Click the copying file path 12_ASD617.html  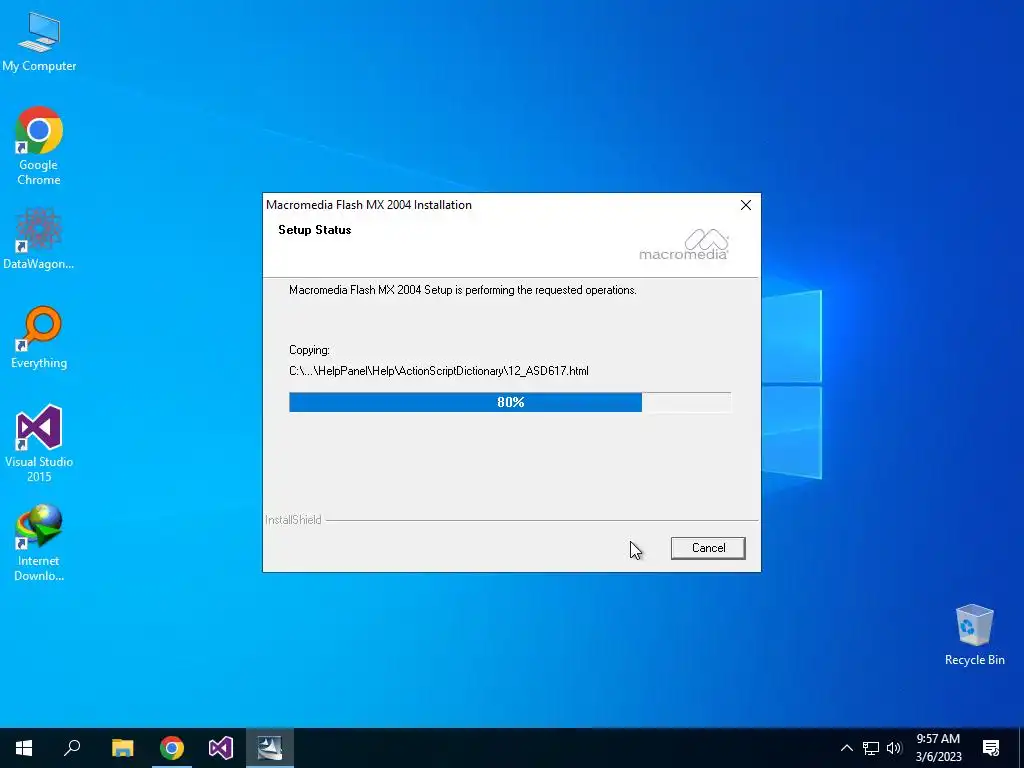439,371
